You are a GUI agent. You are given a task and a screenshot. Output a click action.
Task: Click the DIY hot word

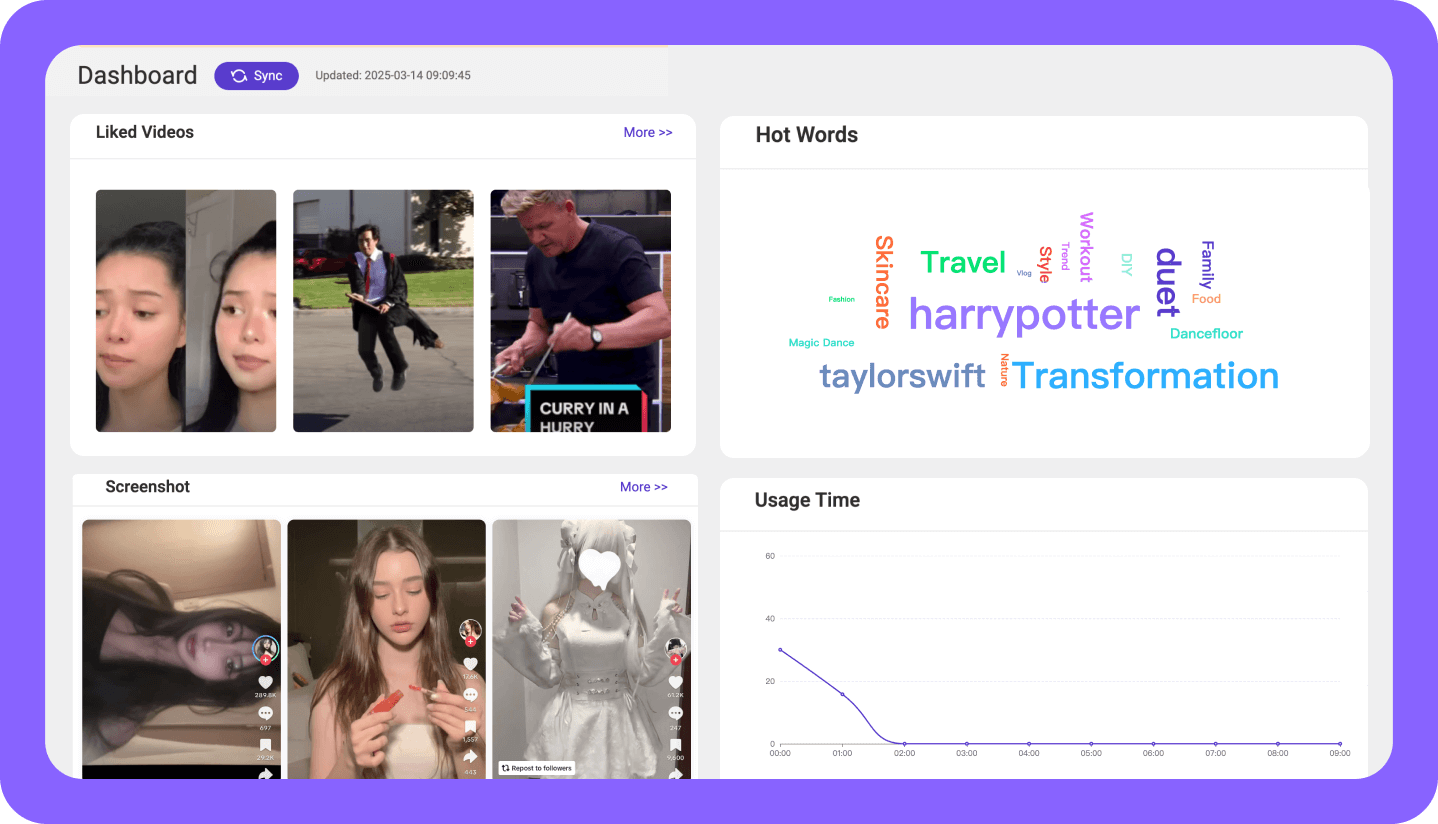1127,265
